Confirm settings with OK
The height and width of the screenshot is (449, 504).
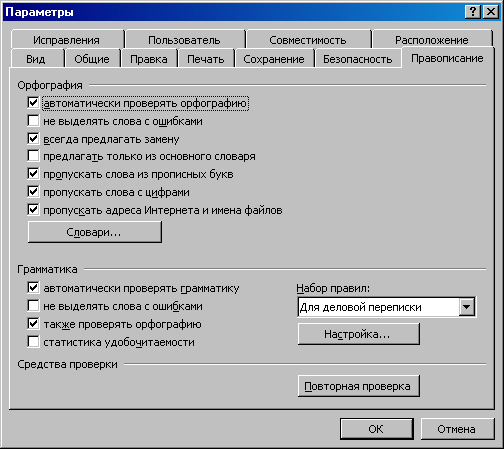coord(377,429)
